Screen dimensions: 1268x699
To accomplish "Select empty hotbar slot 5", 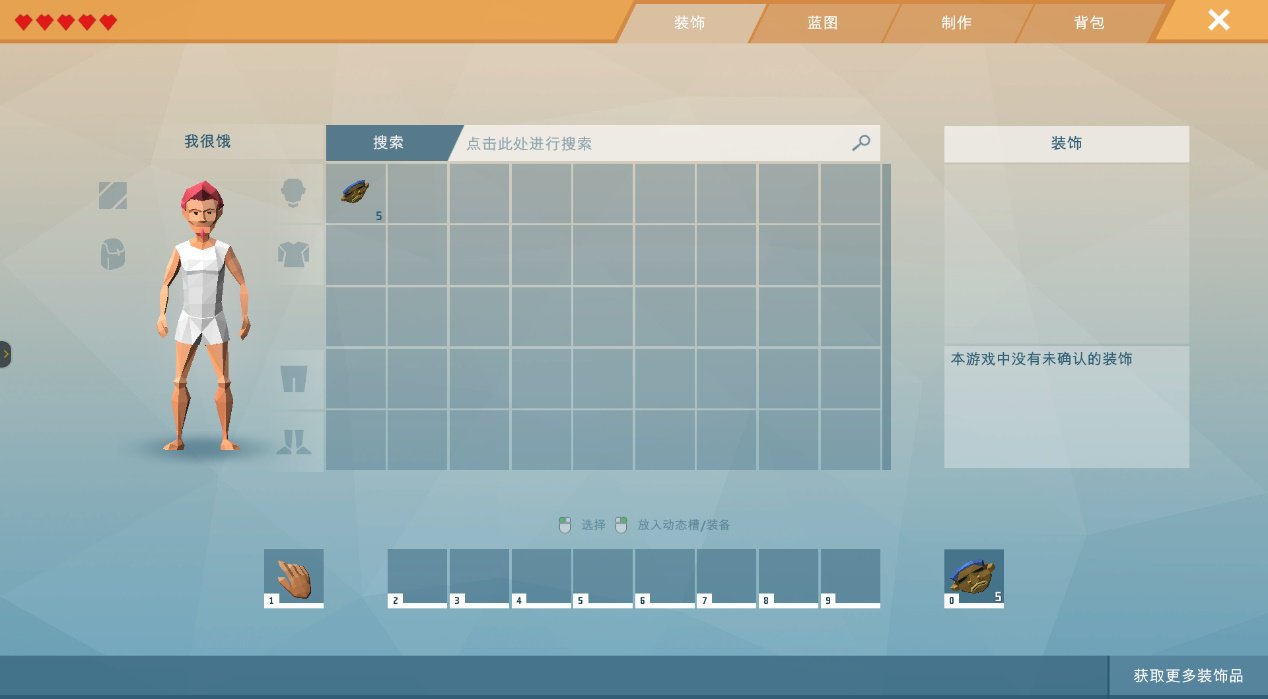I will (x=602, y=577).
